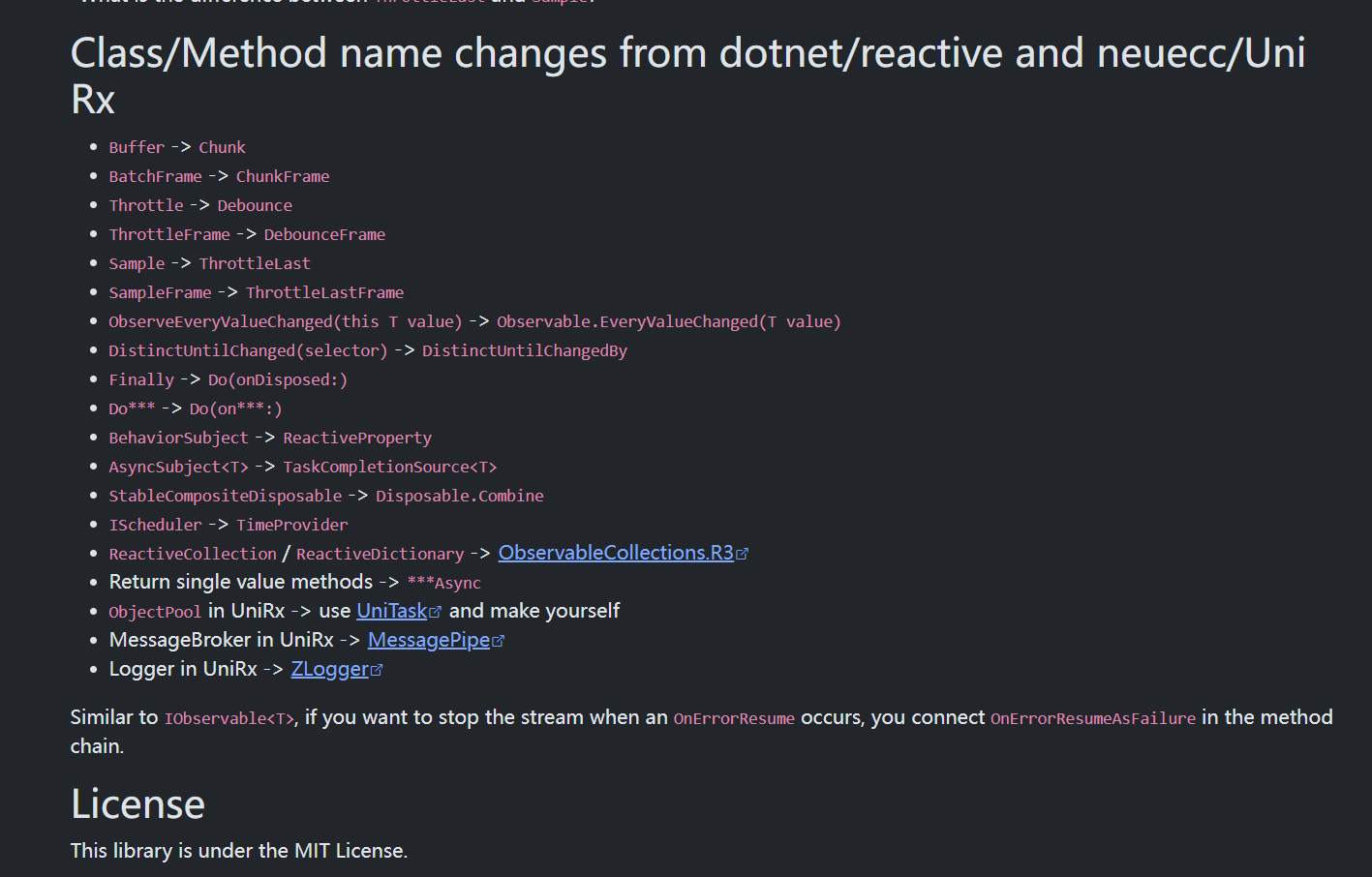Click the external-link icon after UniTask
1372x877 pixels.
[x=436, y=612]
